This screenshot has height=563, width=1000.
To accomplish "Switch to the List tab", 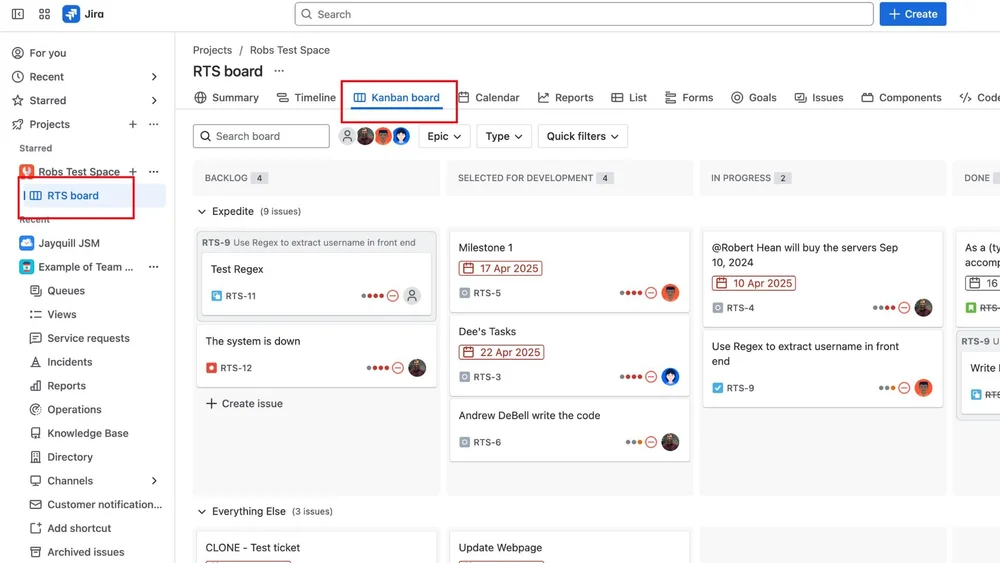I will click(x=629, y=98).
